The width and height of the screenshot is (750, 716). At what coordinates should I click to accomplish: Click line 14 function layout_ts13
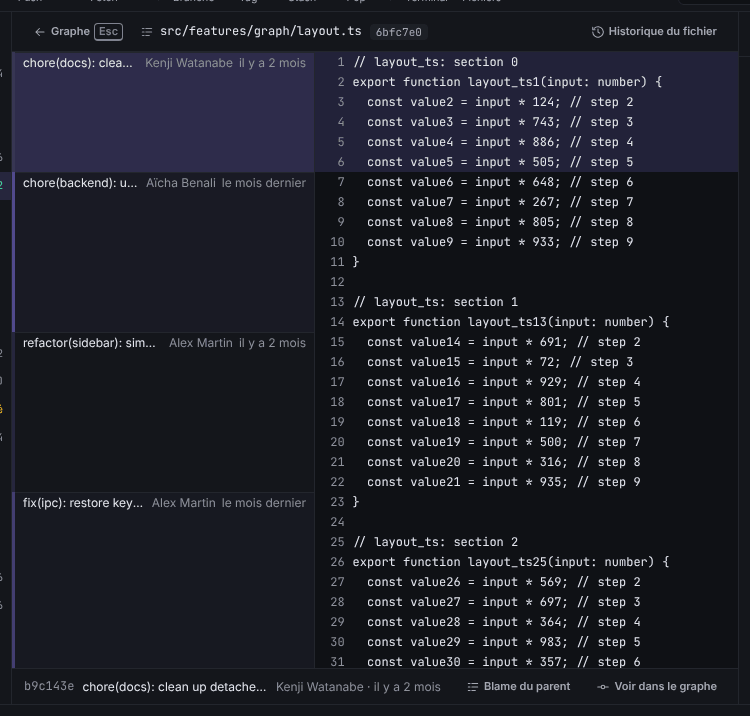(511, 322)
